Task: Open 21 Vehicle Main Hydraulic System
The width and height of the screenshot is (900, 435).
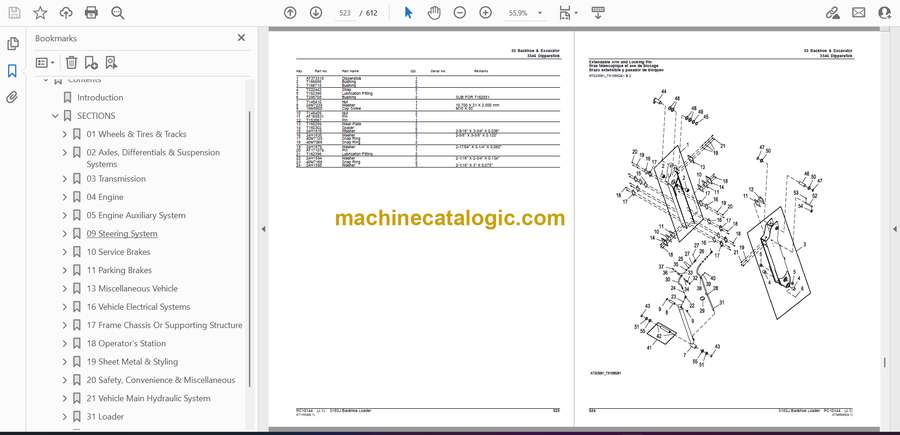Action: click(149, 399)
